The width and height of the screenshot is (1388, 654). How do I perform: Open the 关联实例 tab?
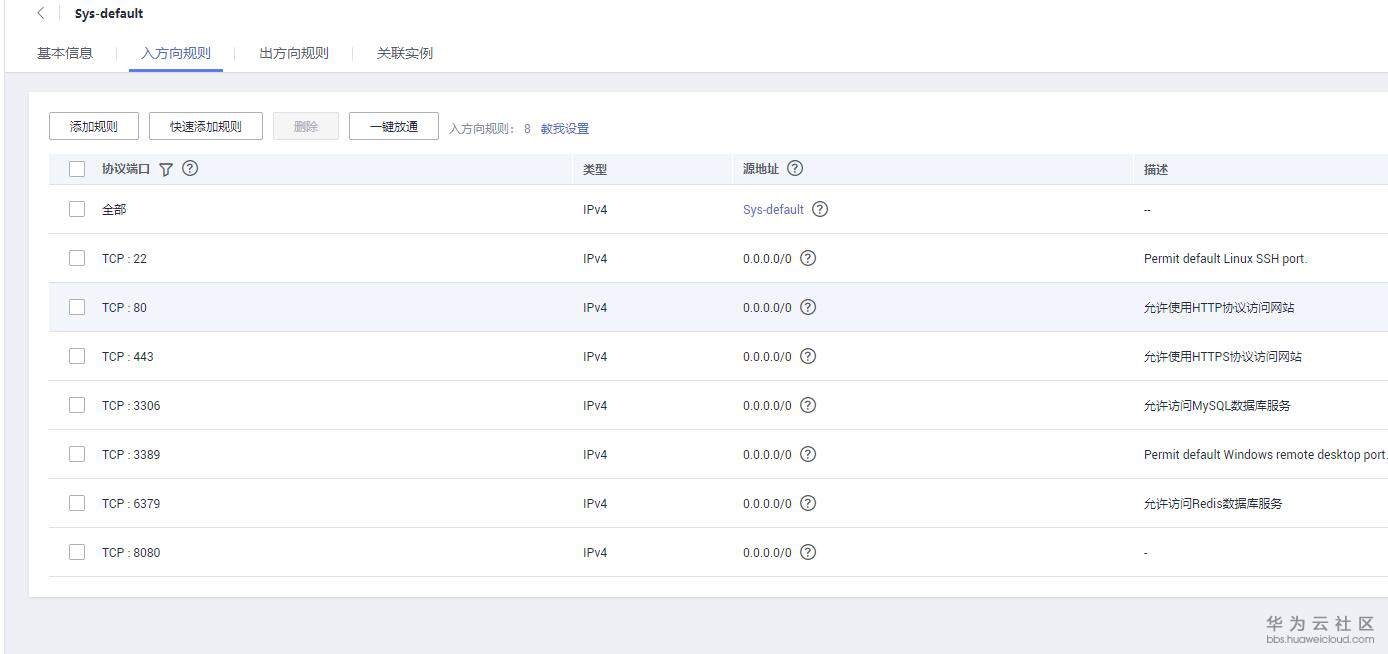[405, 53]
